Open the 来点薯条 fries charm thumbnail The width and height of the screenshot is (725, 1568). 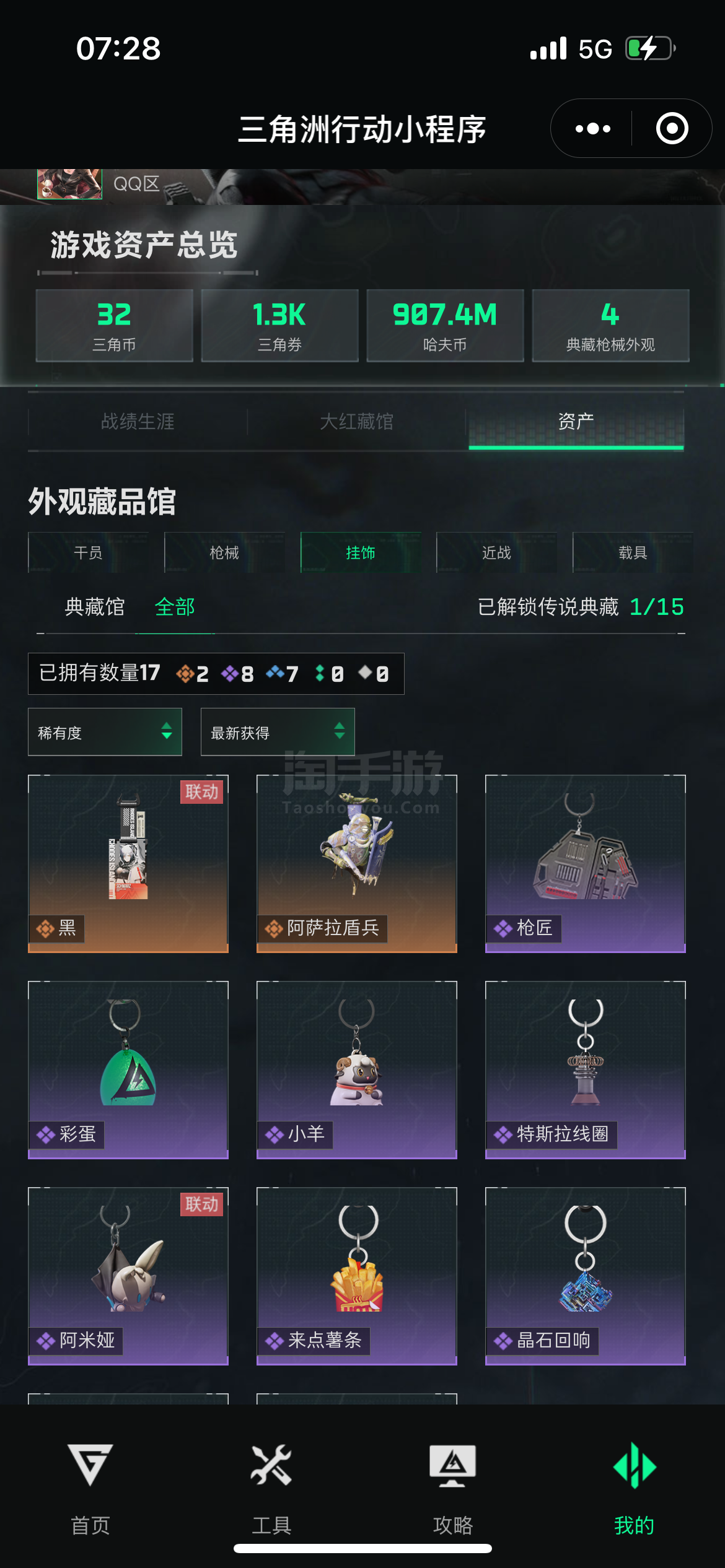pos(357,1276)
